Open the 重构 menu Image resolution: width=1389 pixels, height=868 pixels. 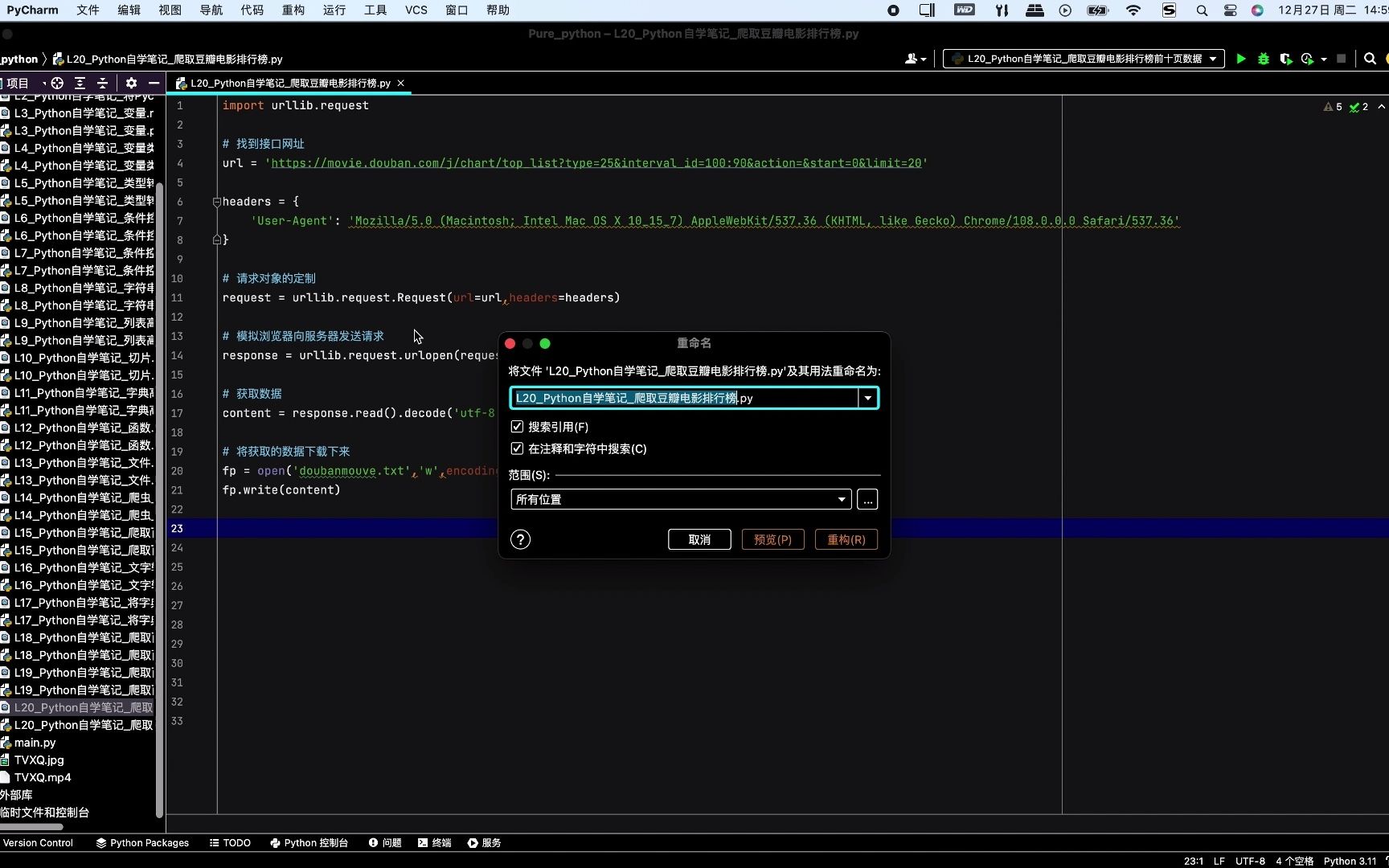[293, 10]
